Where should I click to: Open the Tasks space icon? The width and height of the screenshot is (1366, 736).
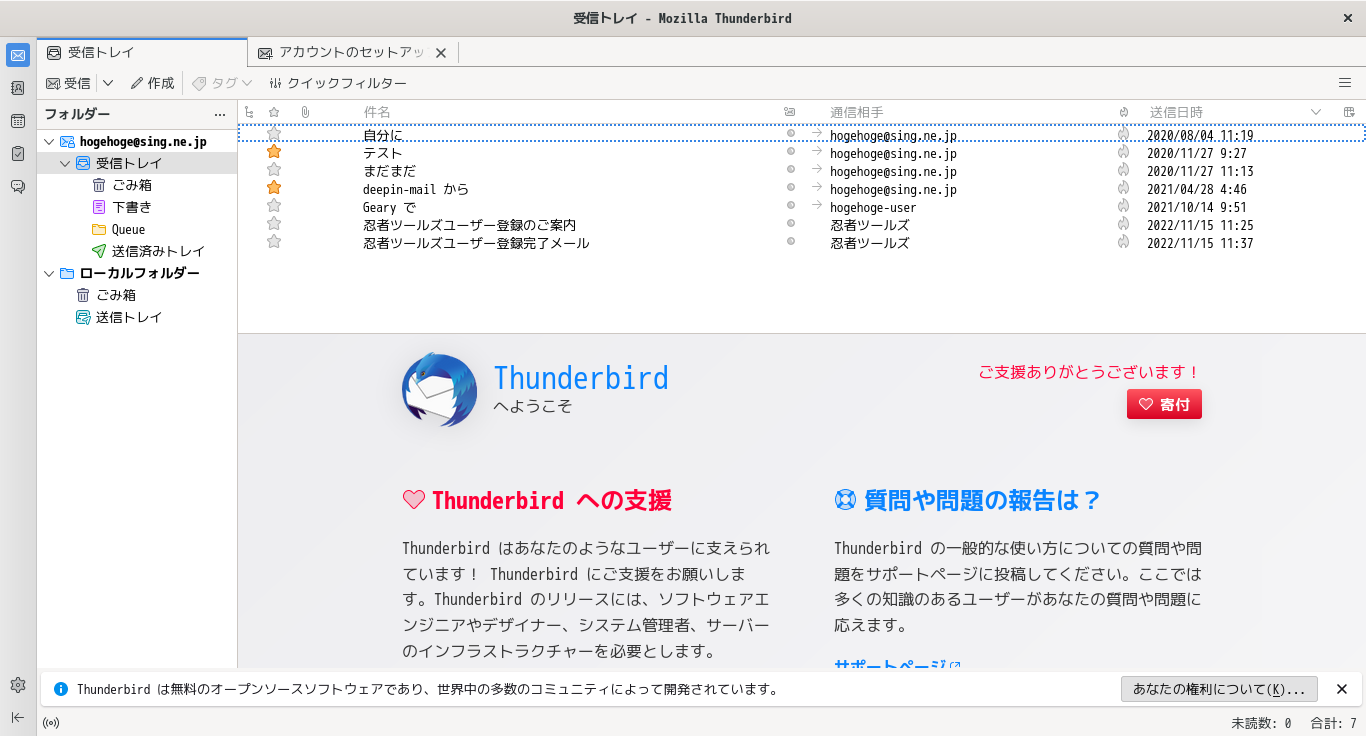coord(18,153)
